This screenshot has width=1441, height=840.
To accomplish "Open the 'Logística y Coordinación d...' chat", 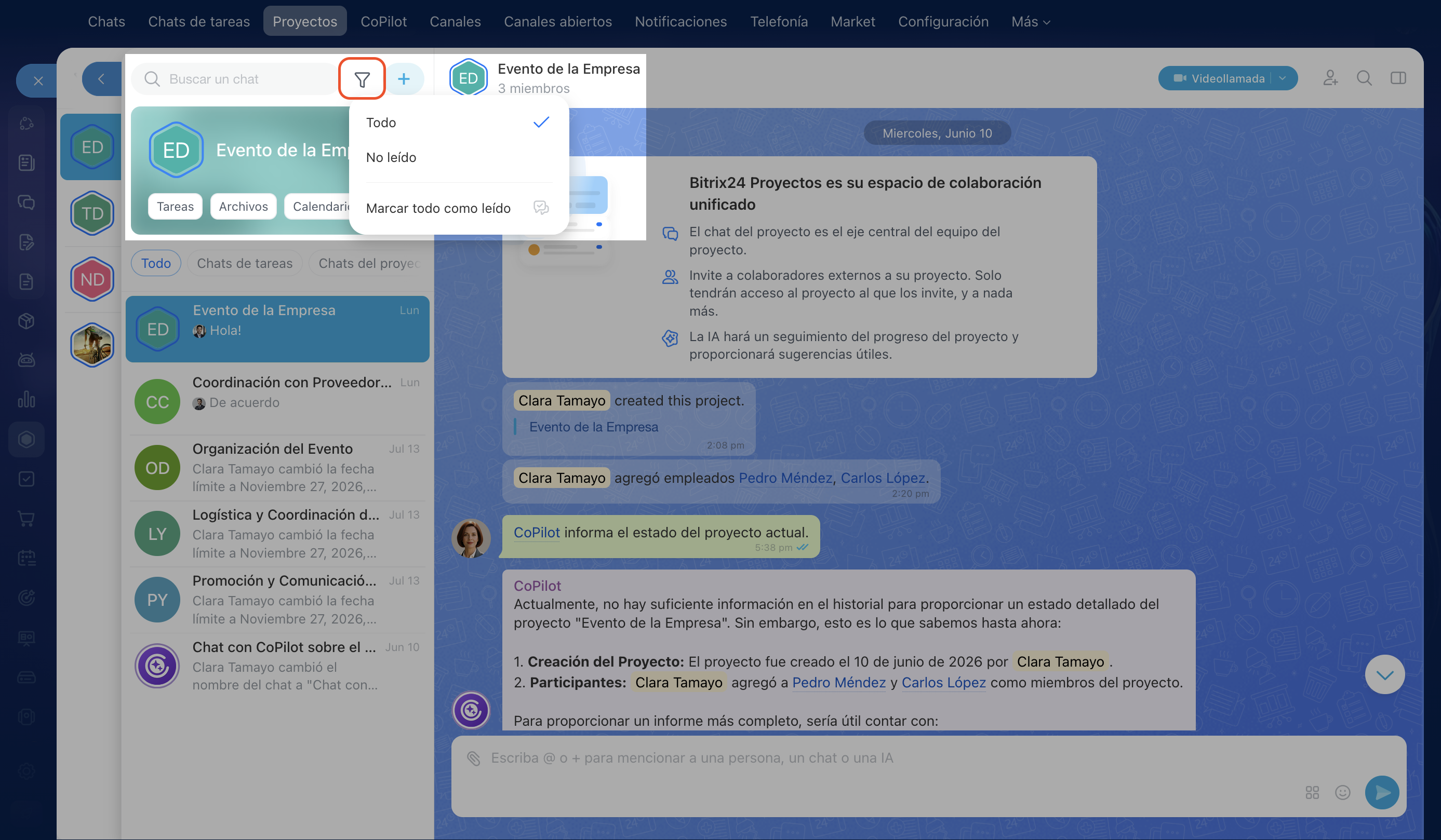I will click(277, 534).
